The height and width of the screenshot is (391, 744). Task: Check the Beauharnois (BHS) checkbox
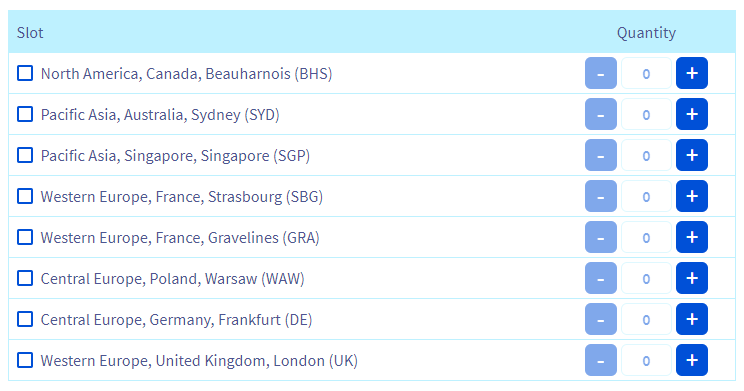click(25, 74)
